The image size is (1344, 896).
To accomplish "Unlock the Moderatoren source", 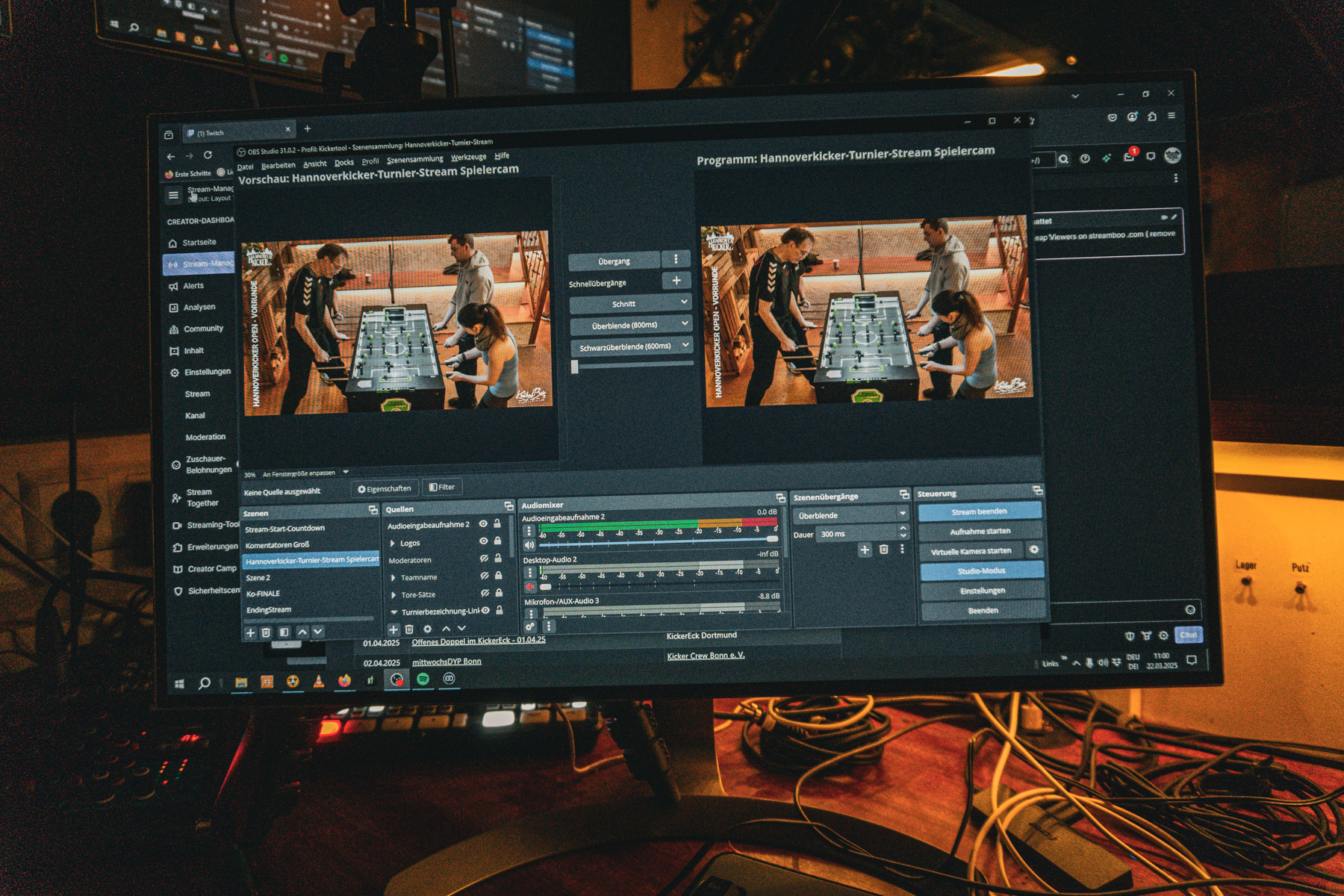I will coord(498,558).
